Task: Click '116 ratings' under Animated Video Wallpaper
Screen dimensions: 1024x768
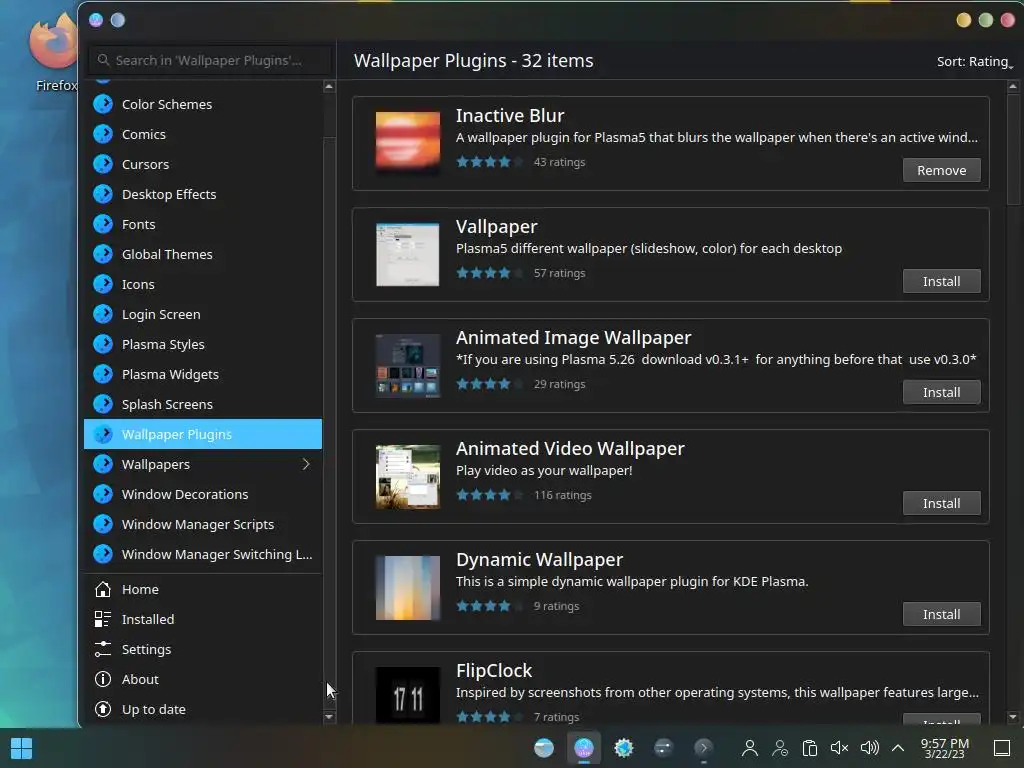Action: click(x=562, y=495)
